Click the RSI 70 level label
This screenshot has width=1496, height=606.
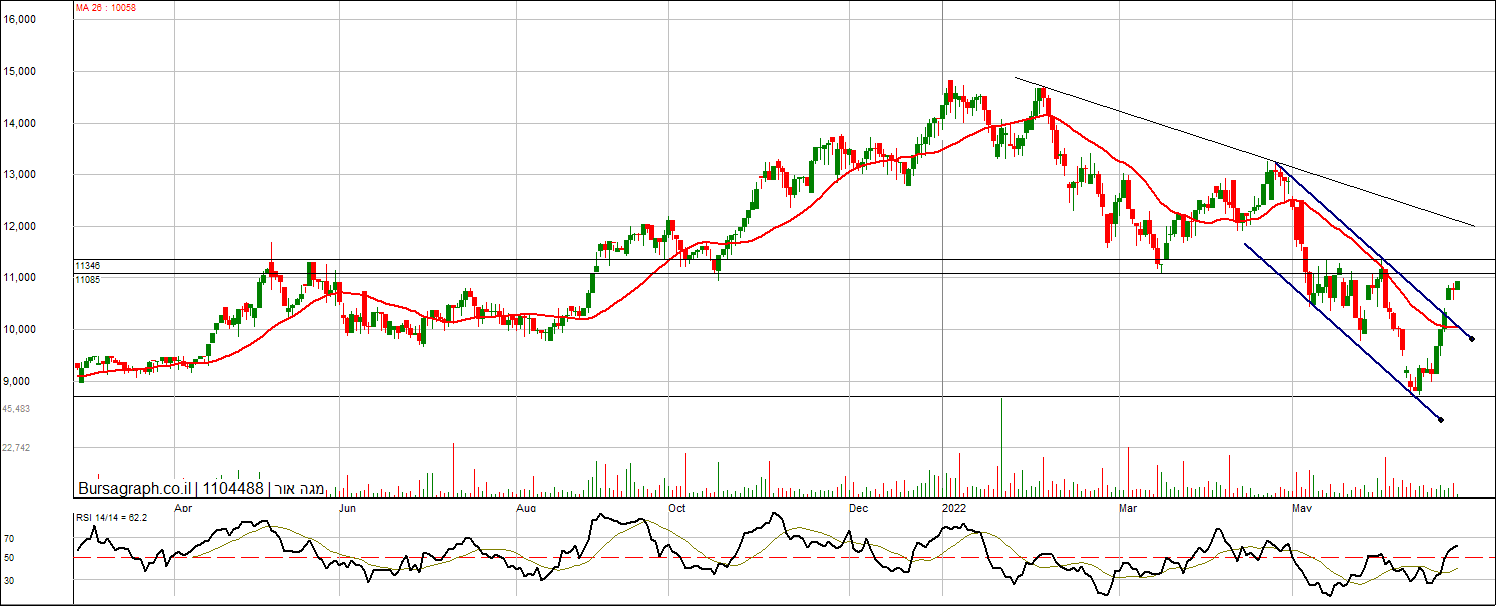pos(8,538)
